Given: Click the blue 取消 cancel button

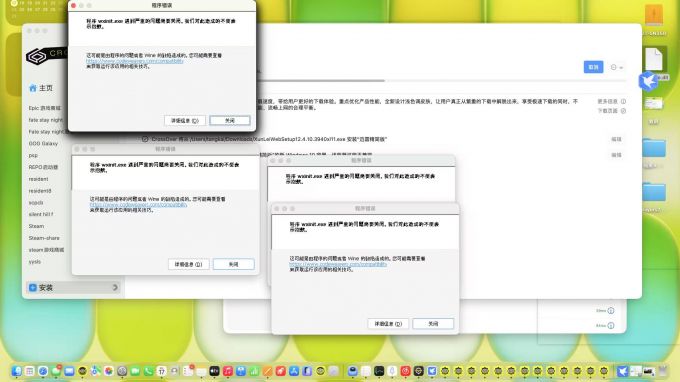Looking at the screenshot, I should (x=593, y=67).
